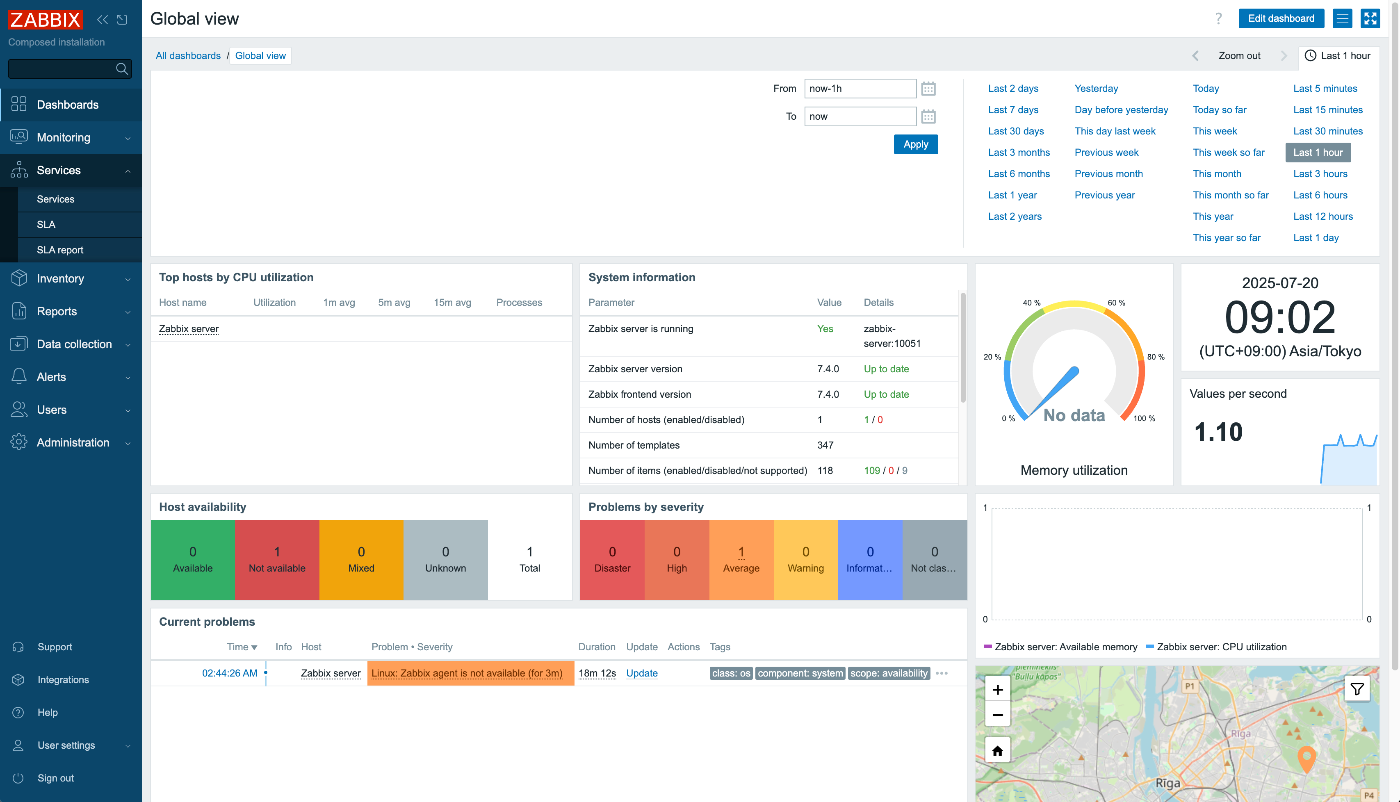Click the Reports chart icon
The height and width of the screenshot is (802, 1400).
[19, 311]
